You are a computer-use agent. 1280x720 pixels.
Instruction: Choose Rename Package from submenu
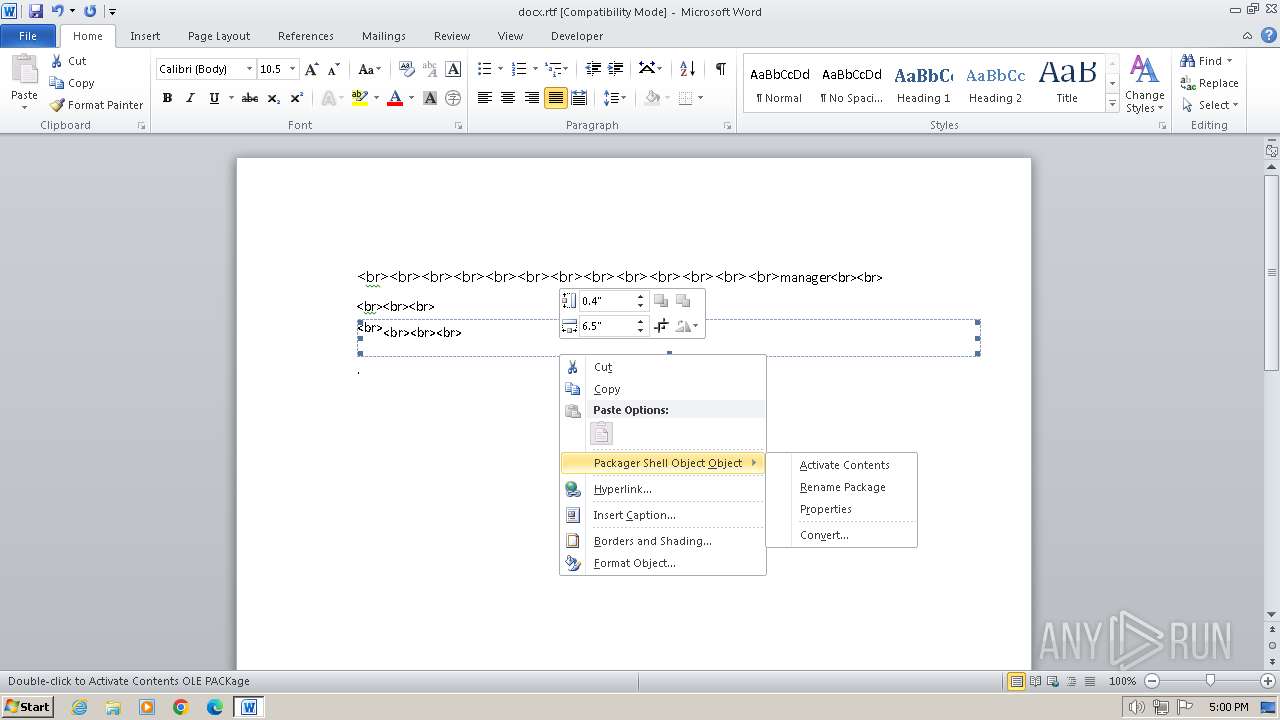coord(842,487)
